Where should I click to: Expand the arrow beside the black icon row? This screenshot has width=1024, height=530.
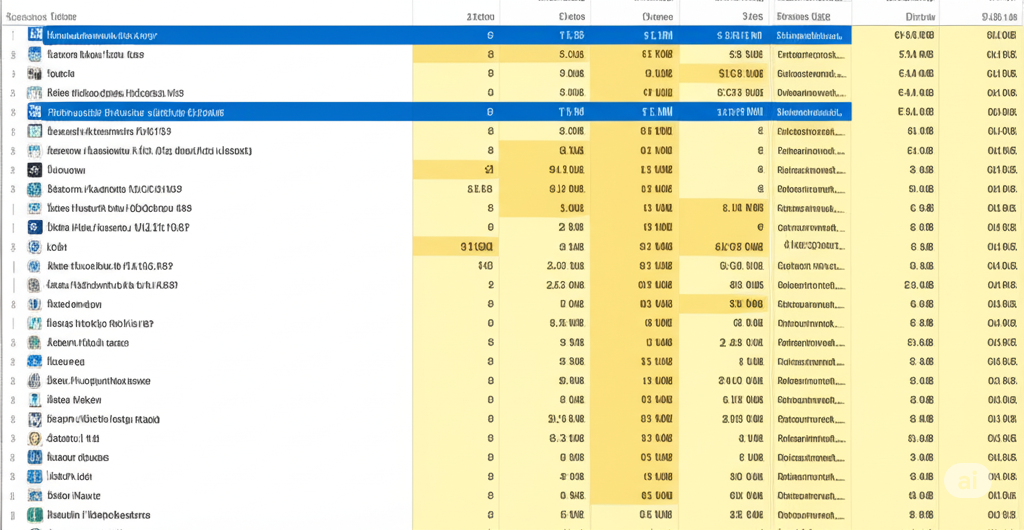[13, 170]
